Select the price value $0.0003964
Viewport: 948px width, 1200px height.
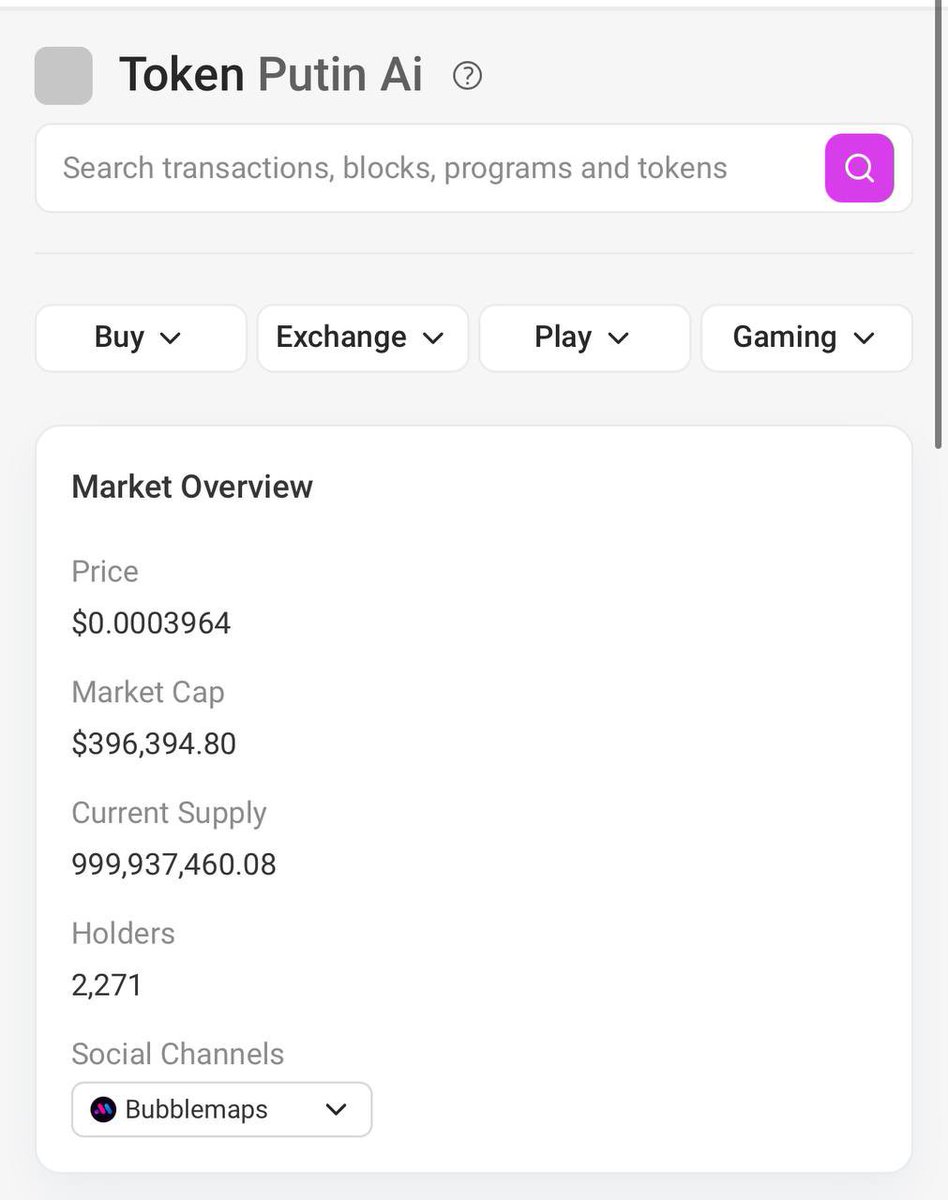[151, 623]
